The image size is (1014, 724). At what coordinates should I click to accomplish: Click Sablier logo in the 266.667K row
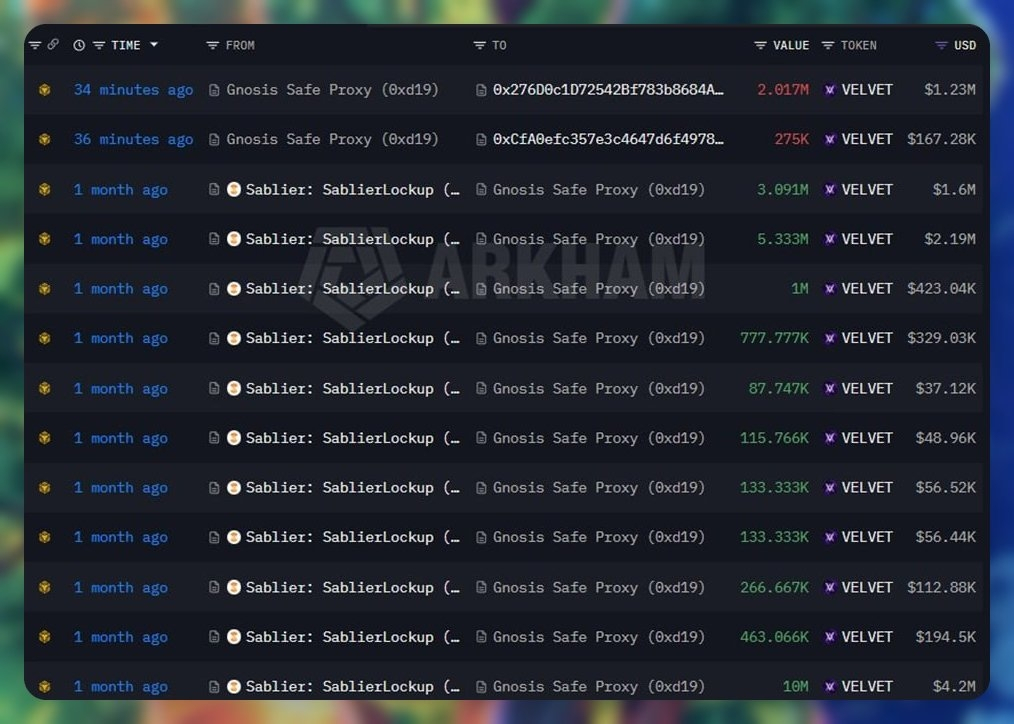[234, 587]
